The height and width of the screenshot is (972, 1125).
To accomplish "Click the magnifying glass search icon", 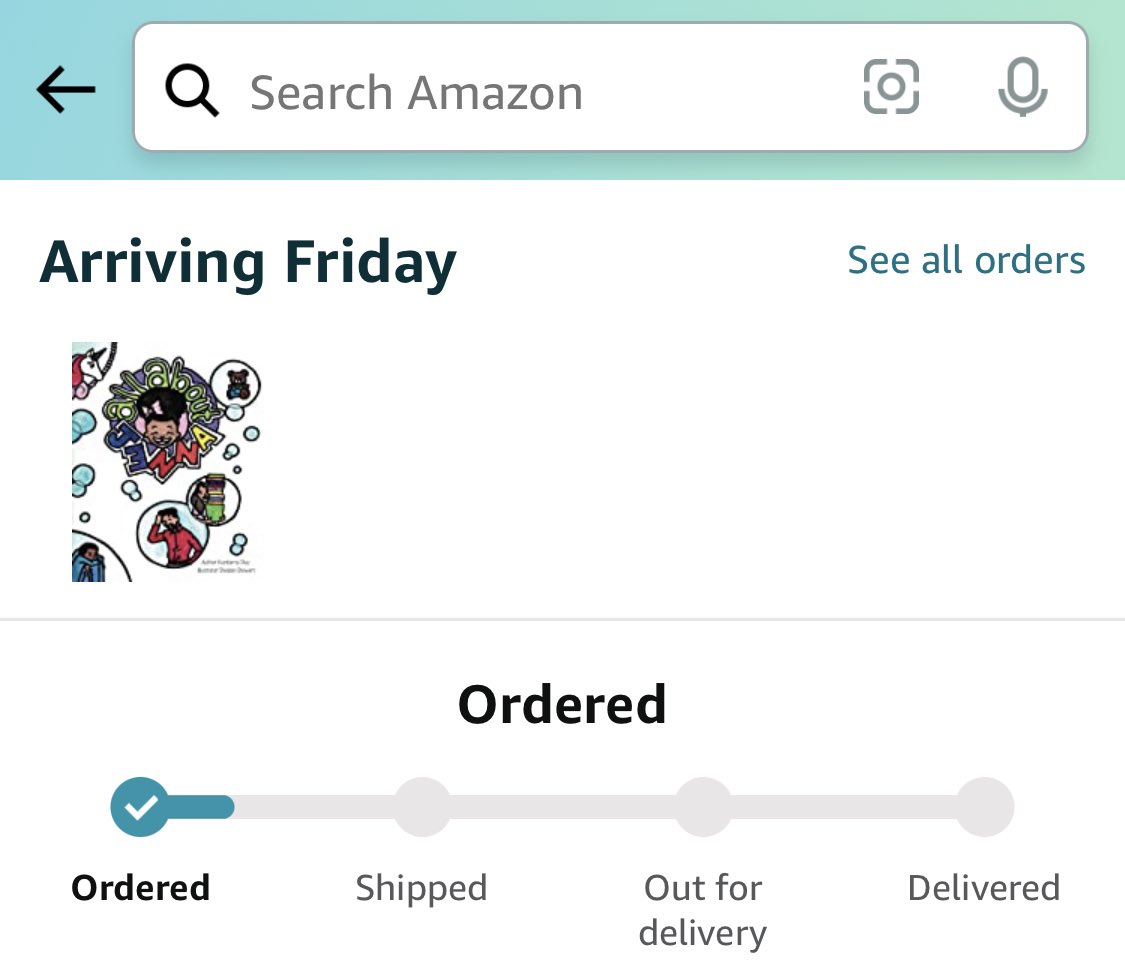I will [x=192, y=90].
